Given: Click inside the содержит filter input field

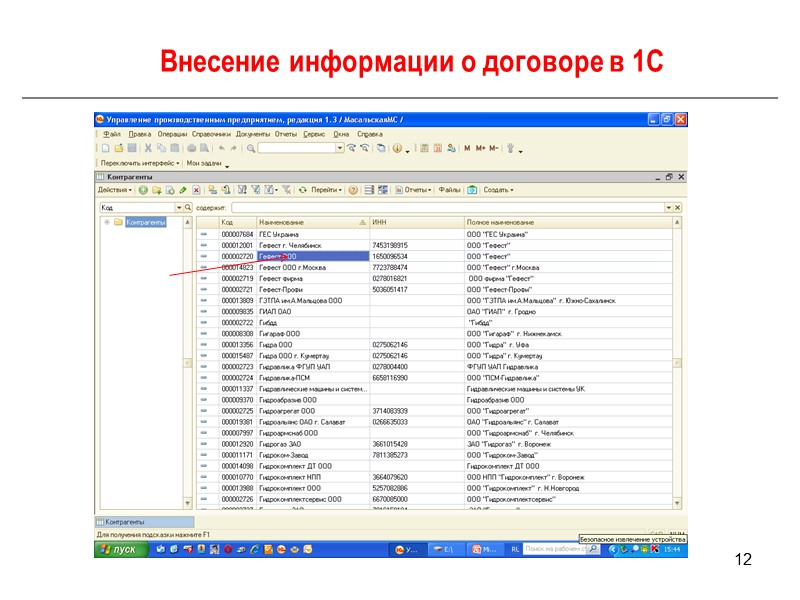Looking at the screenshot, I should tap(447, 208).
